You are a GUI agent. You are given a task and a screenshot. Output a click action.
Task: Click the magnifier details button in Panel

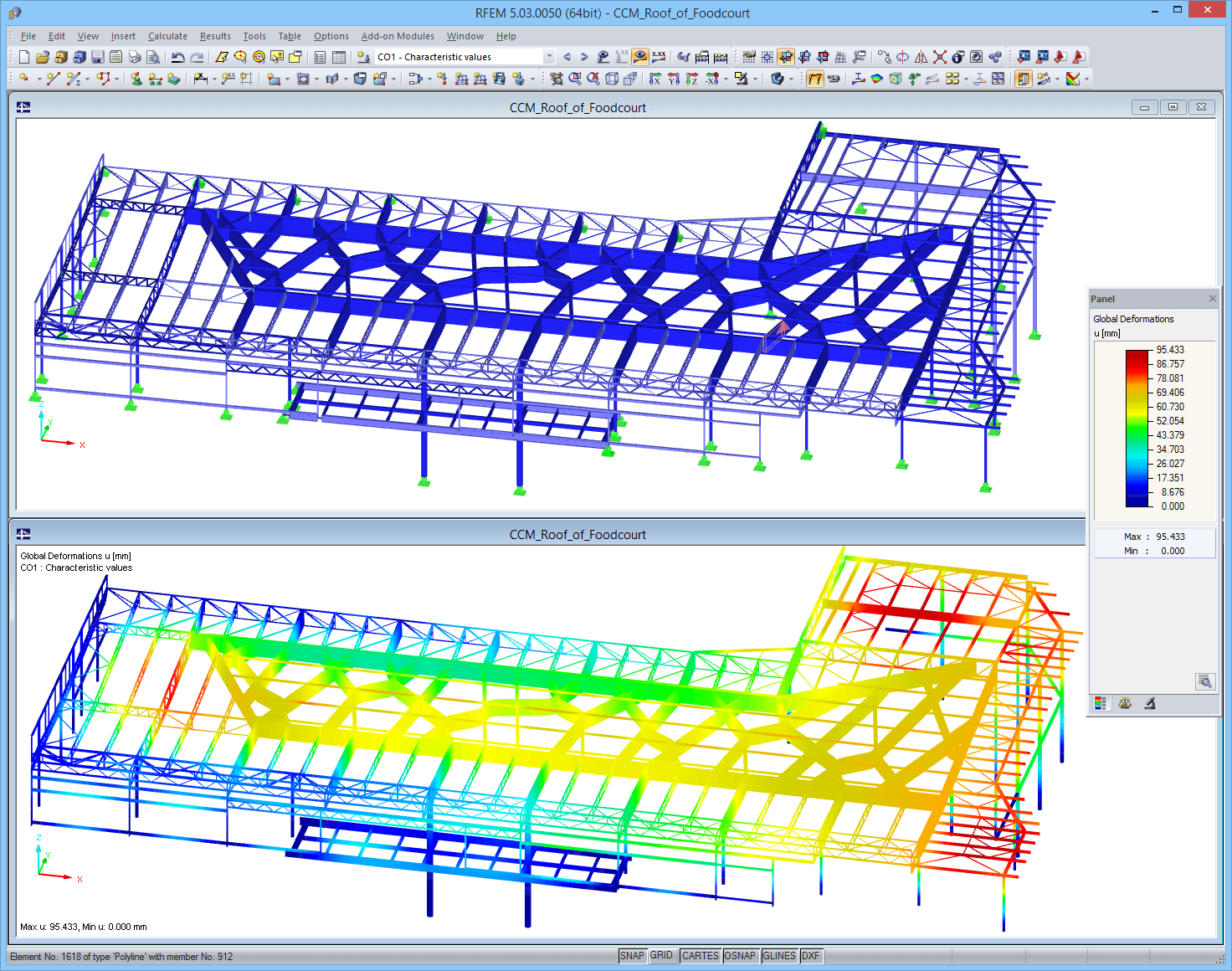pos(1205,681)
